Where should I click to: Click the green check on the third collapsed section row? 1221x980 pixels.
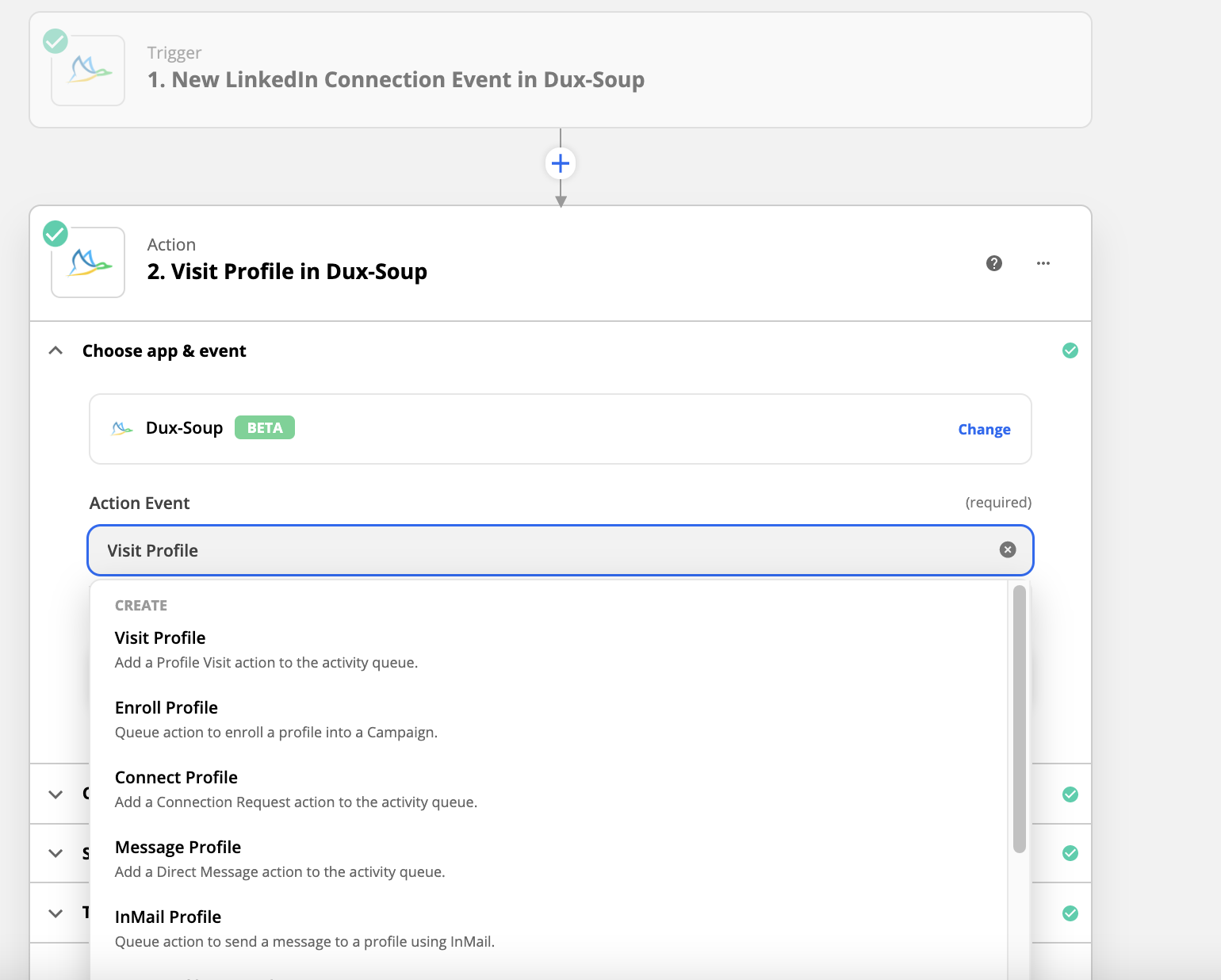(x=1070, y=913)
